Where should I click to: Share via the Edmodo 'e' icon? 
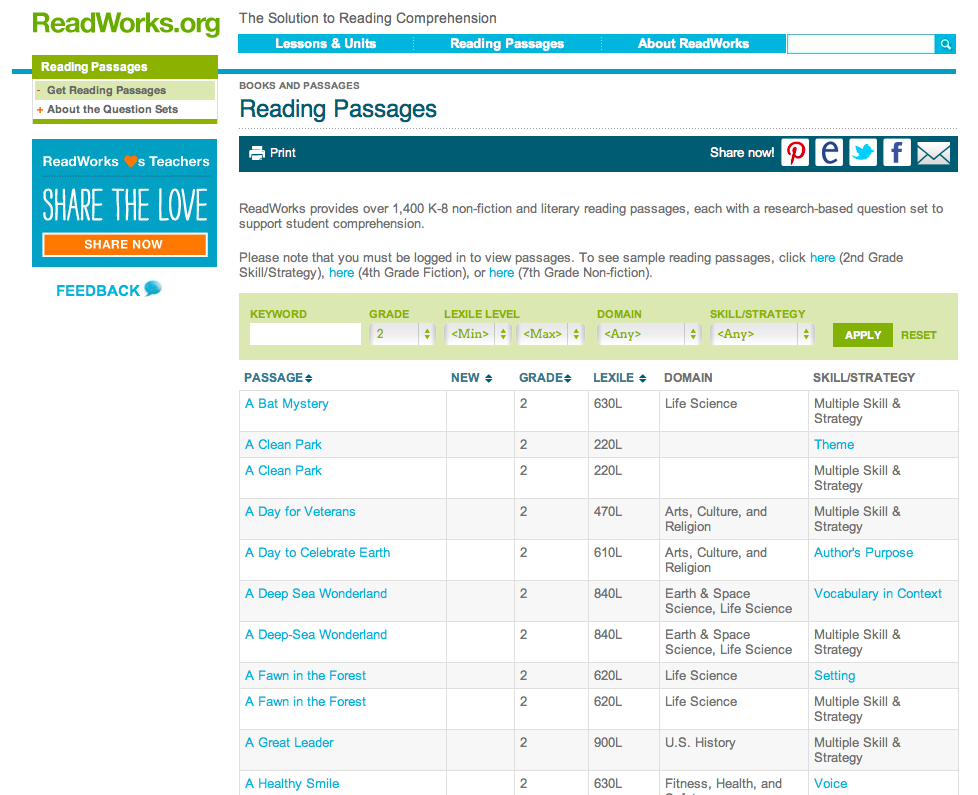coord(829,153)
